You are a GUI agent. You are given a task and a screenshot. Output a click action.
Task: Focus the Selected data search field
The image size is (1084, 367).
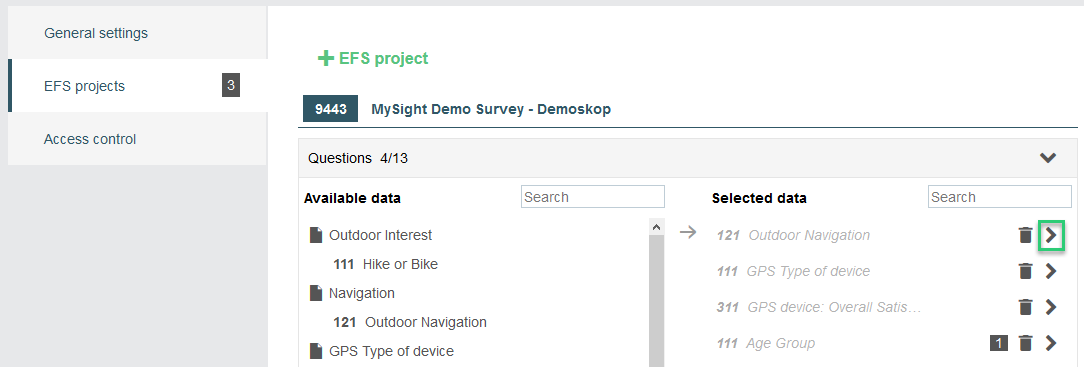pos(1000,197)
